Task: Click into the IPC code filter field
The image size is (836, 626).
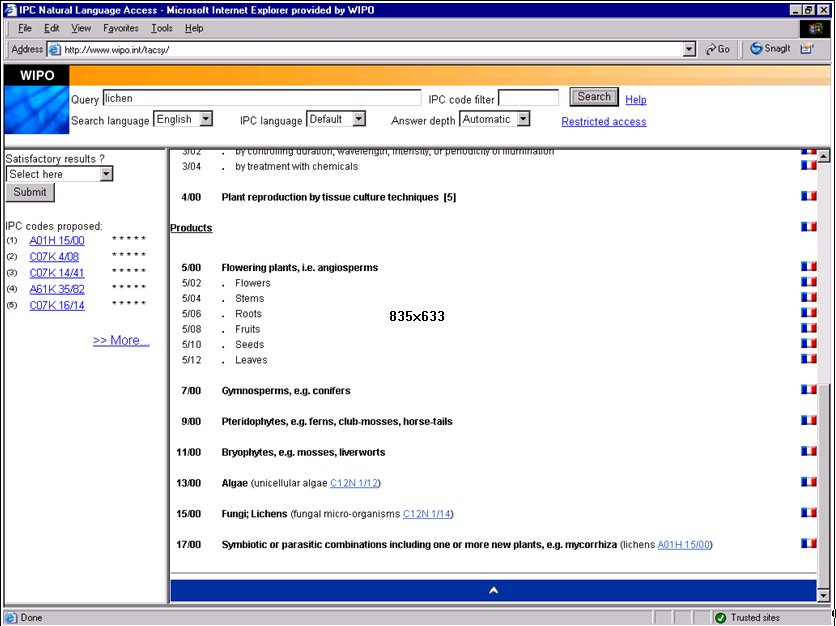Action: [x=528, y=98]
